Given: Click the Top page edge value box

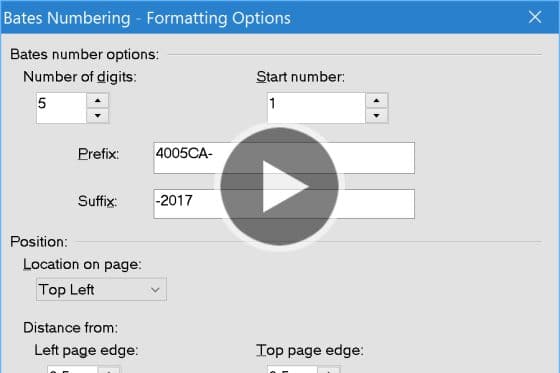Looking at the screenshot, I should pyautogui.click(x=292, y=369).
